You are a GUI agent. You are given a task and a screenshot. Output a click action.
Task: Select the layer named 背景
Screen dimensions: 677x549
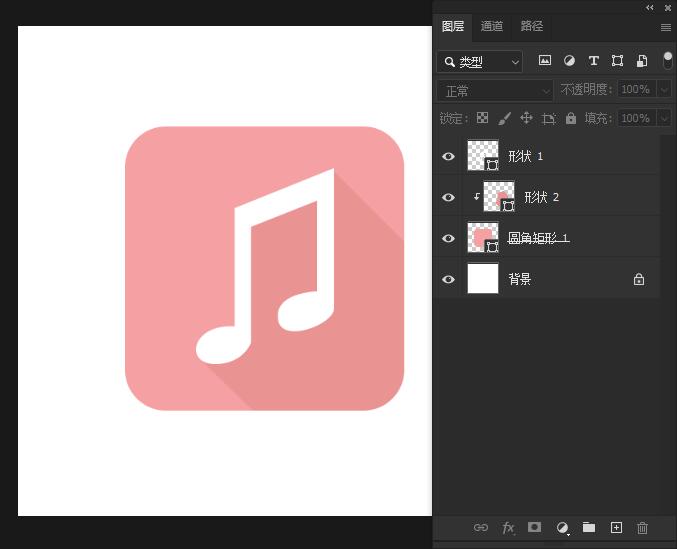point(519,279)
